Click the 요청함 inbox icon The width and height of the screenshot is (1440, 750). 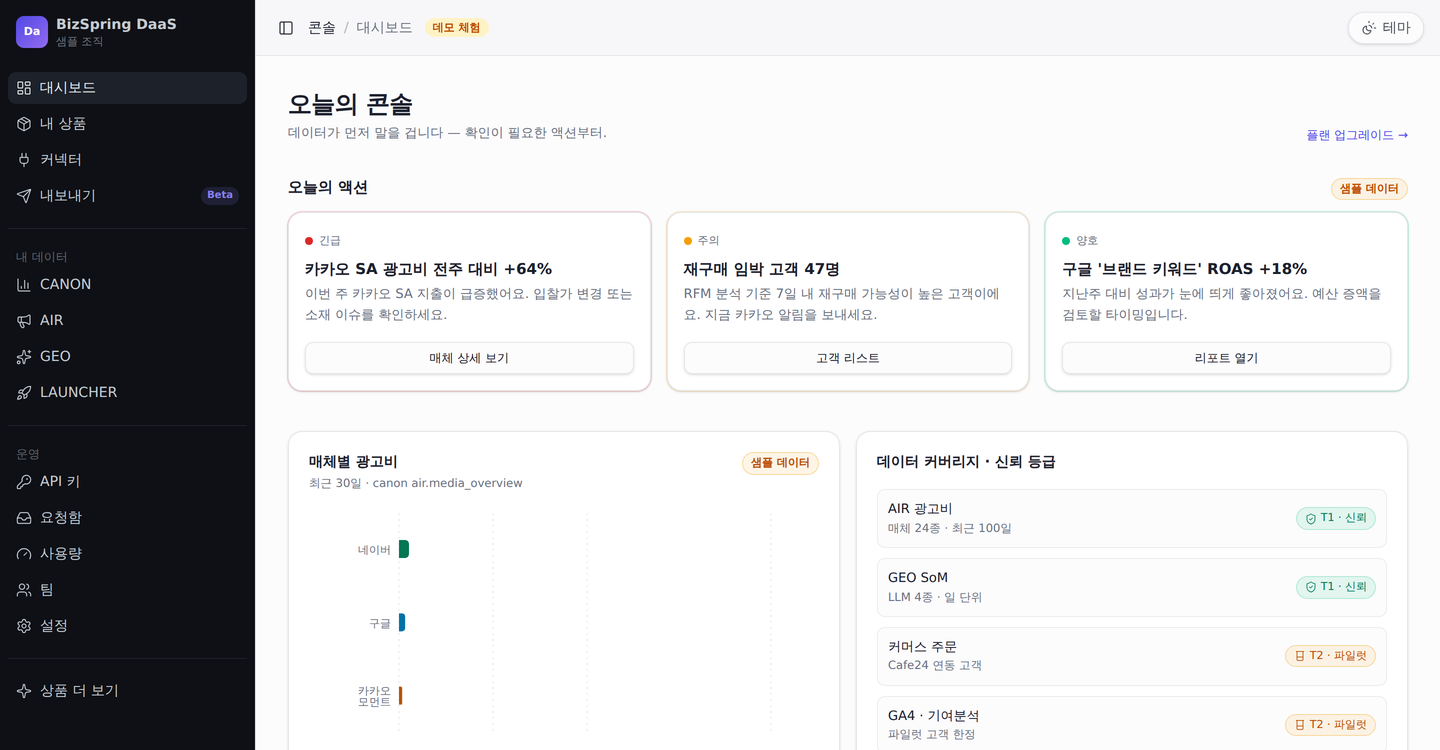click(24, 518)
